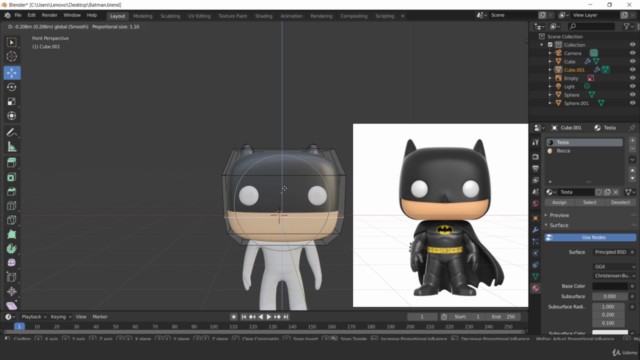Select the Bevel tool

(11, 191)
